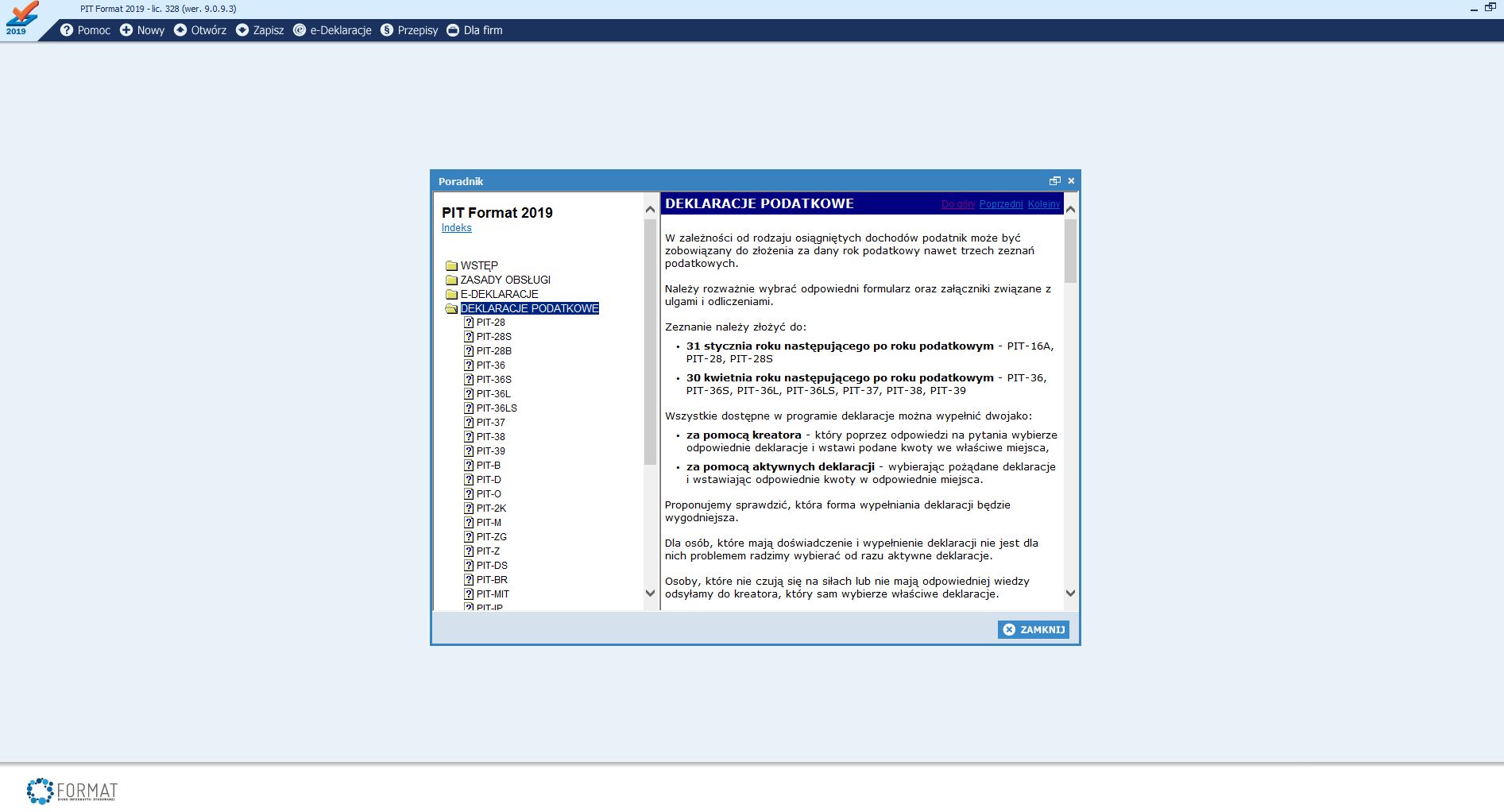
Task: Click the Do góry link
Action: pos(958,204)
